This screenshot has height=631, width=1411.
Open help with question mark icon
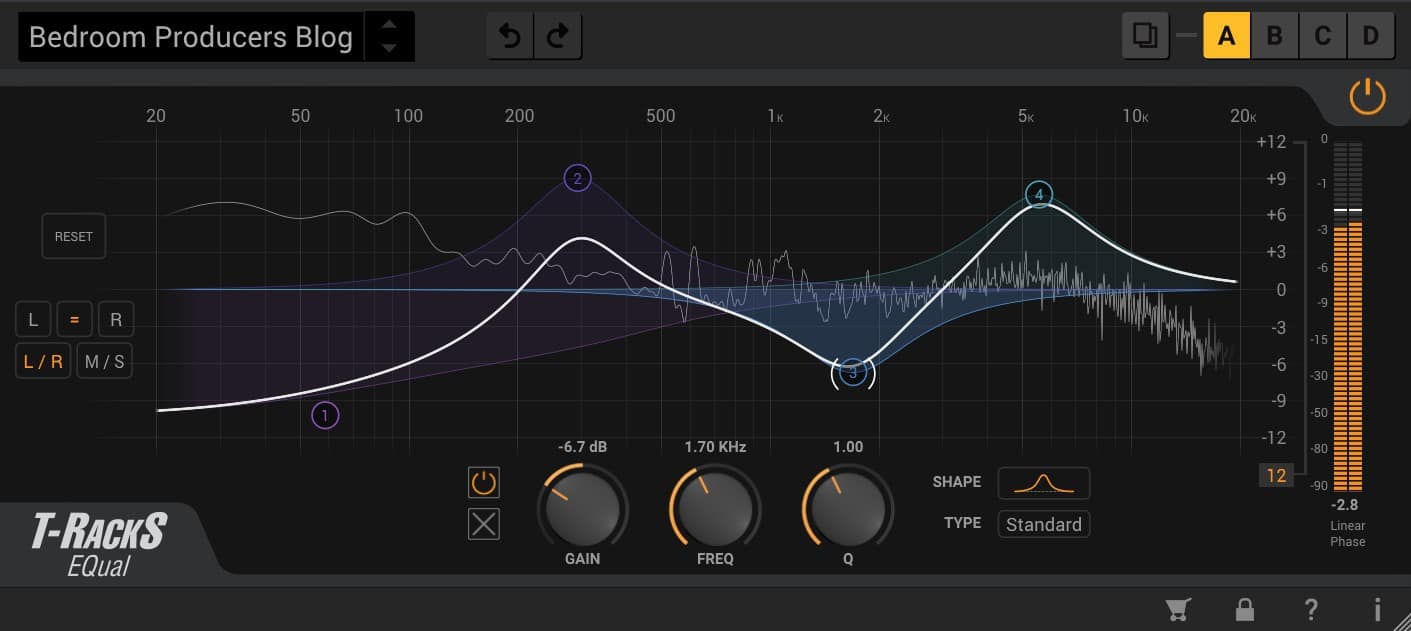pyautogui.click(x=1311, y=609)
